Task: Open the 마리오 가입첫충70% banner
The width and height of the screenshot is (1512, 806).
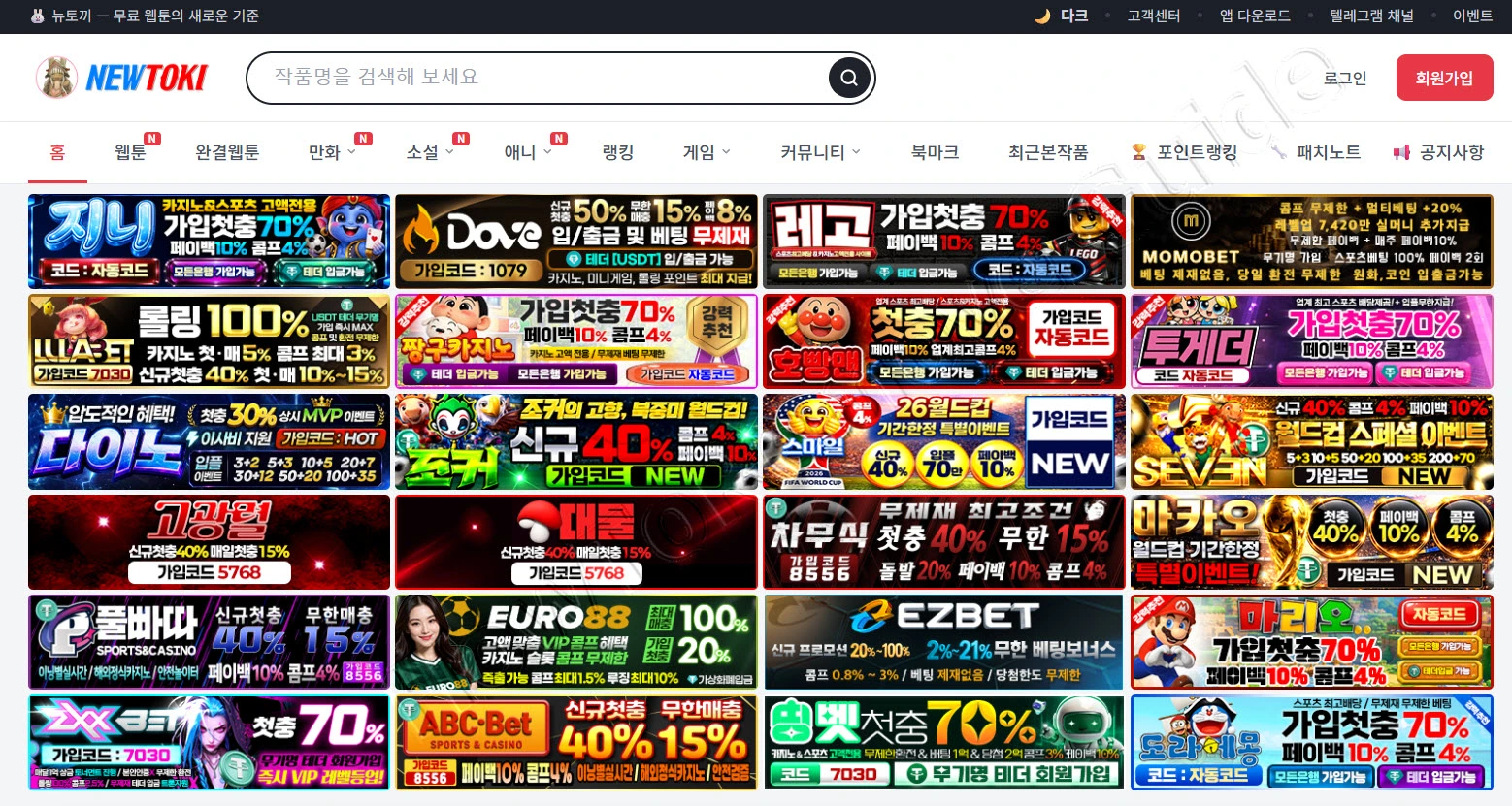Action: coord(1312,642)
